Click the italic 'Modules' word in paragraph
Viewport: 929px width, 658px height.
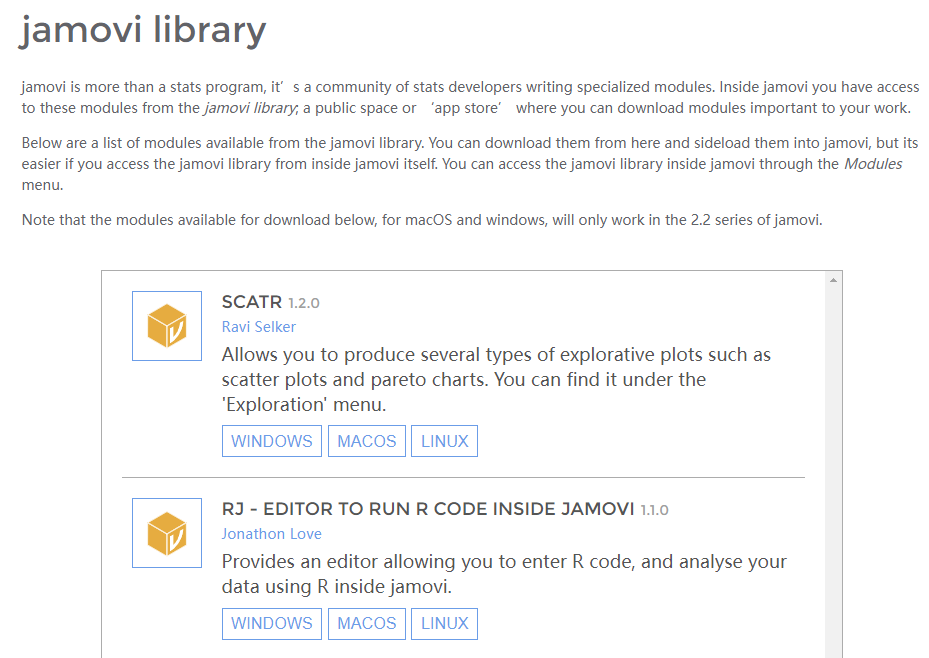(x=873, y=164)
